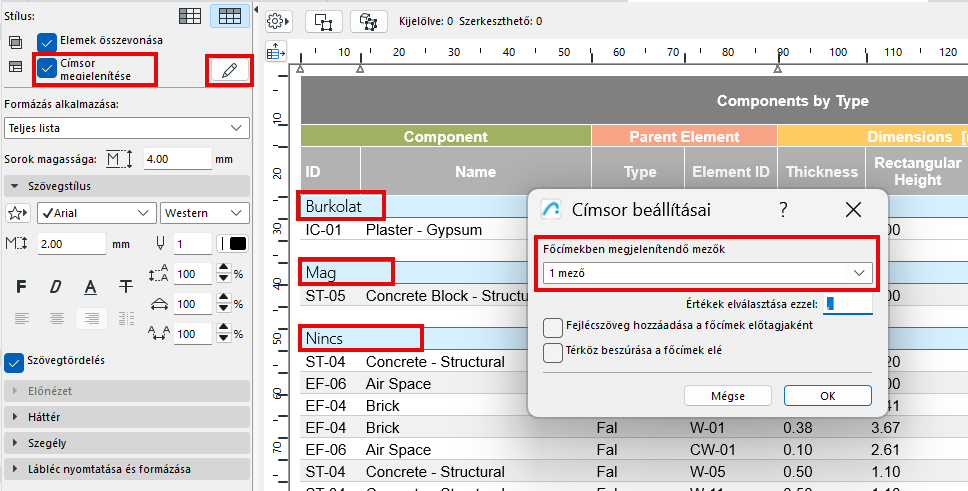Open the black pen color swatch

tap(233, 244)
